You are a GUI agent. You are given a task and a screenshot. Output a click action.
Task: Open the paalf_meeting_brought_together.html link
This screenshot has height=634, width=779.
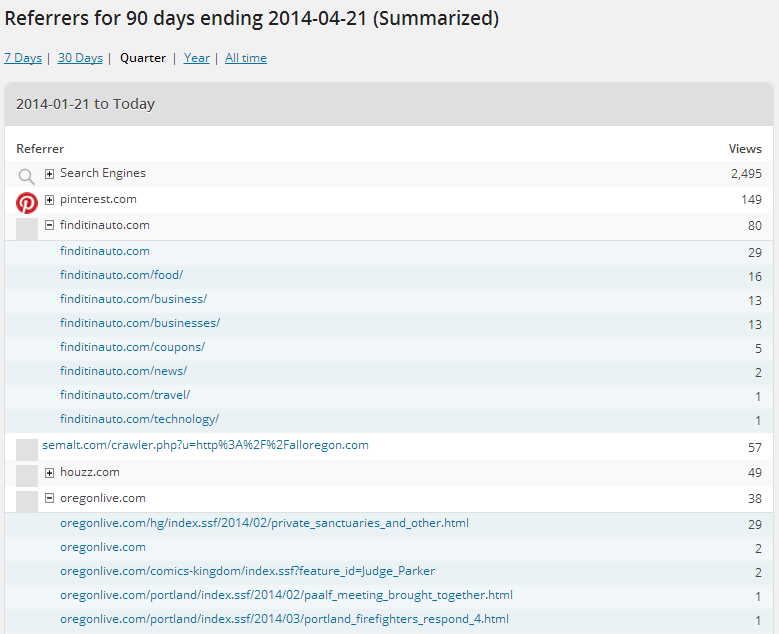pyautogui.click(x=287, y=595)
